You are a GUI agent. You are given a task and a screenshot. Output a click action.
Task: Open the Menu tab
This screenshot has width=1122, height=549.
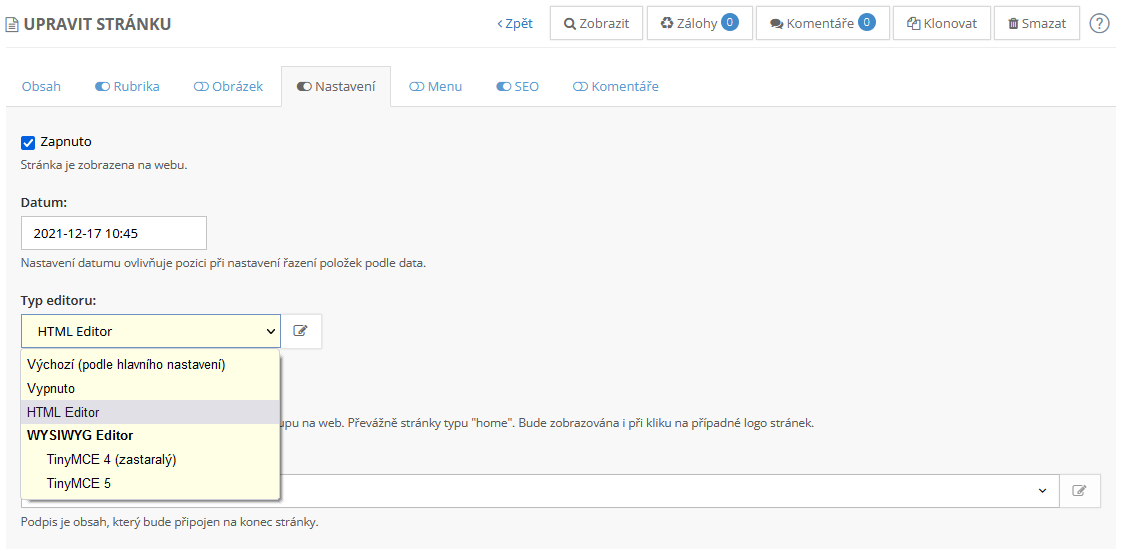(435, 87)
